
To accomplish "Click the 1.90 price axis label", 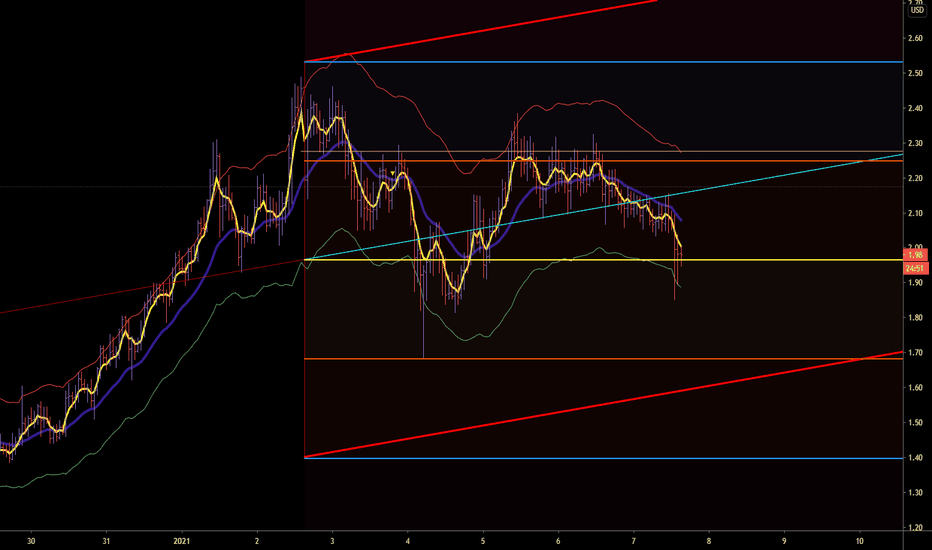I will (915, 283).
